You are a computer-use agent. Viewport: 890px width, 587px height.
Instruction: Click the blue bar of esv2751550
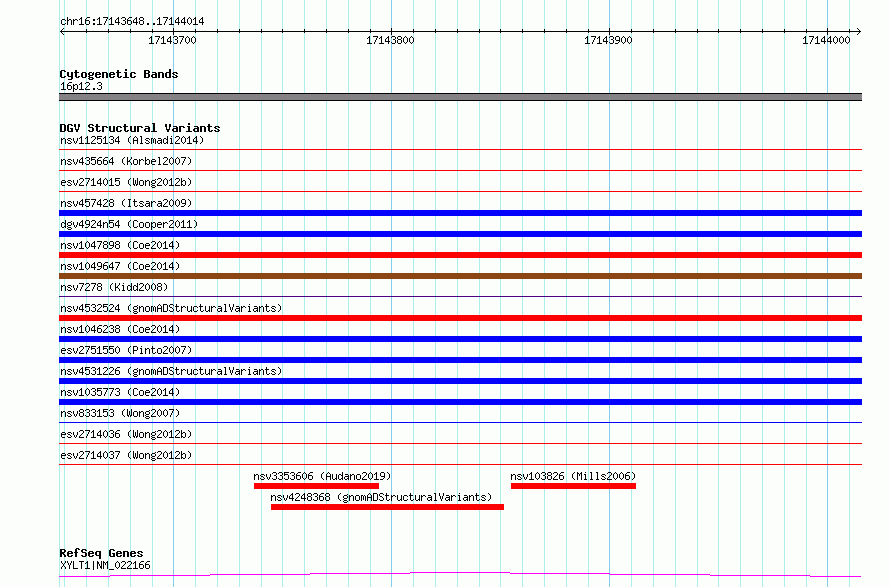coord(460,360)
